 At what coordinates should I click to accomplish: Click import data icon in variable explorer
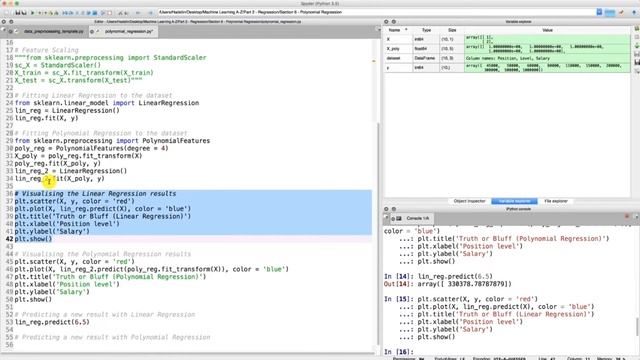637,46
